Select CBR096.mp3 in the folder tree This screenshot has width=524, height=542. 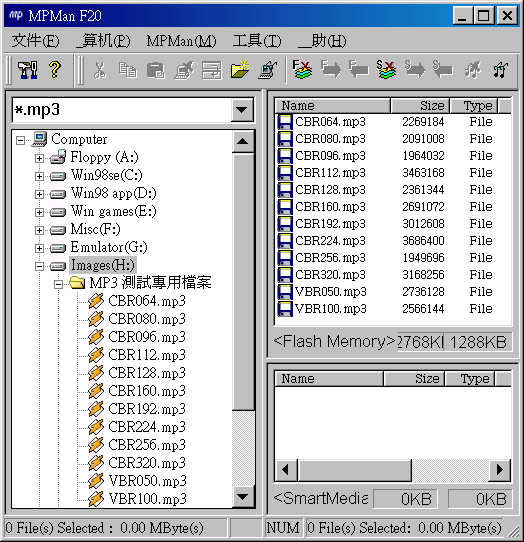coord(147,337)
